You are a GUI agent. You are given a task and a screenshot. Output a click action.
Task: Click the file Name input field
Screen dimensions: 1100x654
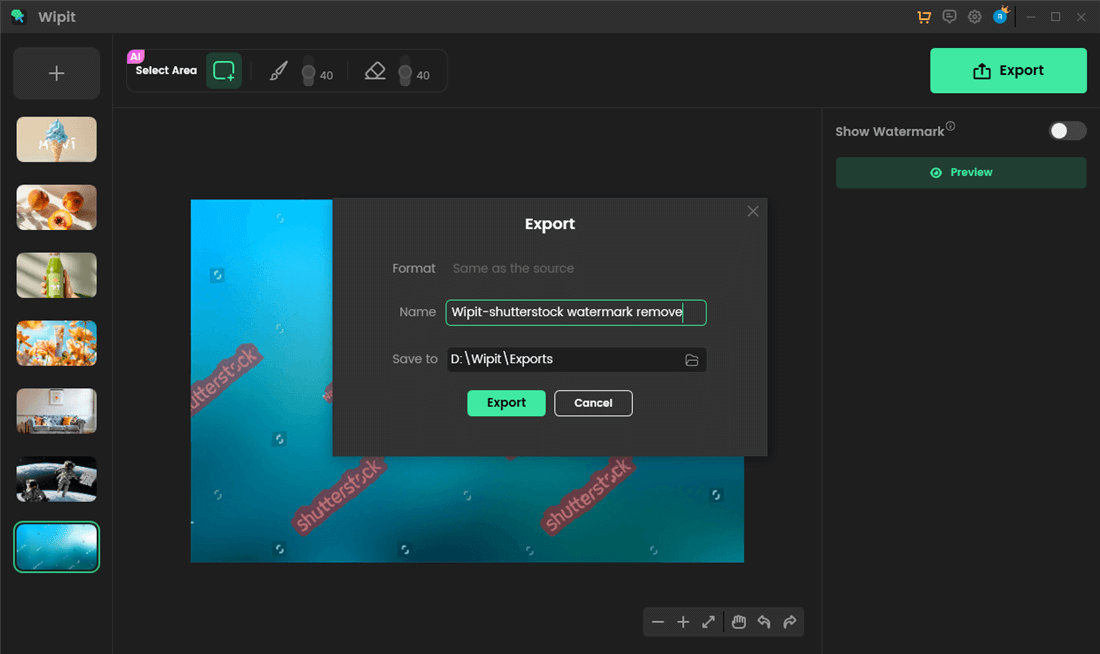pyautogui.click(x=575, y=313)
